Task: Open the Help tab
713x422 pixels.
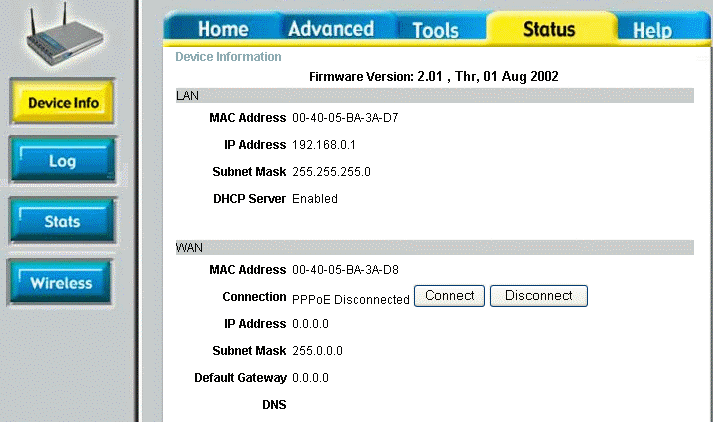Action: [x=652, y=31]
